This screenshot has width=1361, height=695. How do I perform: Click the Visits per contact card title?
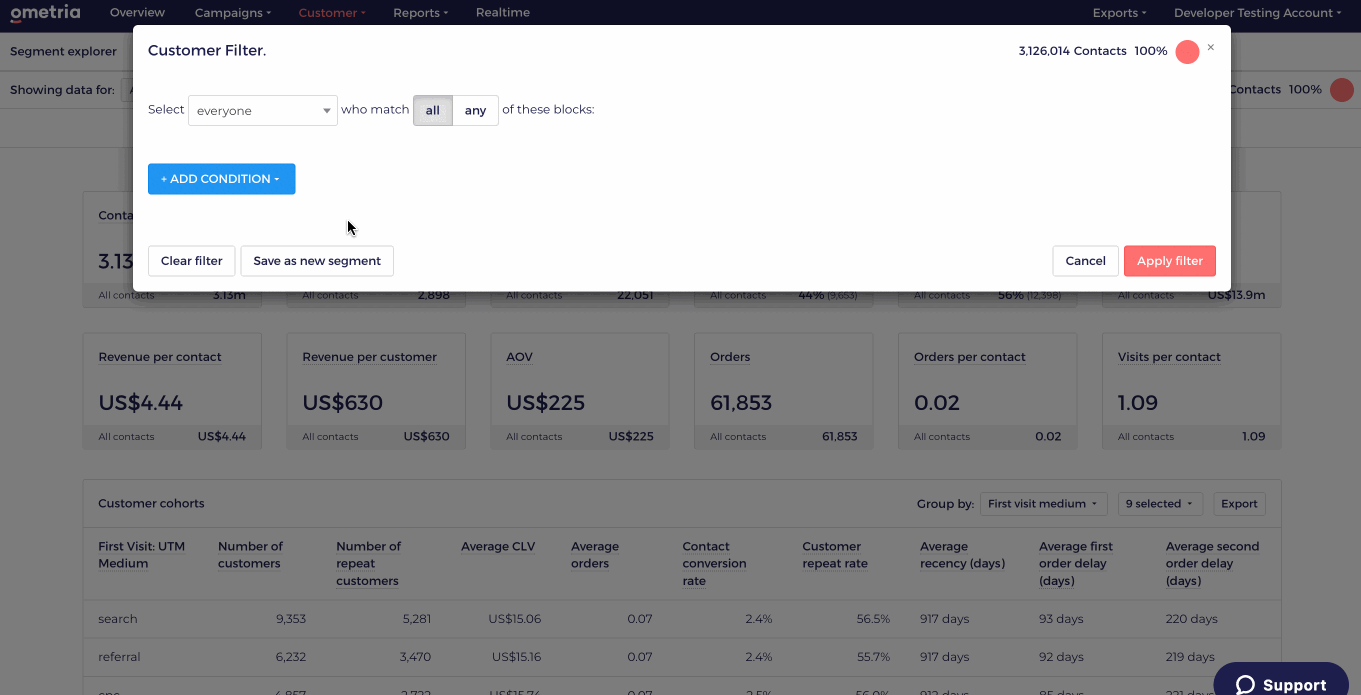tap(1169, 357)
